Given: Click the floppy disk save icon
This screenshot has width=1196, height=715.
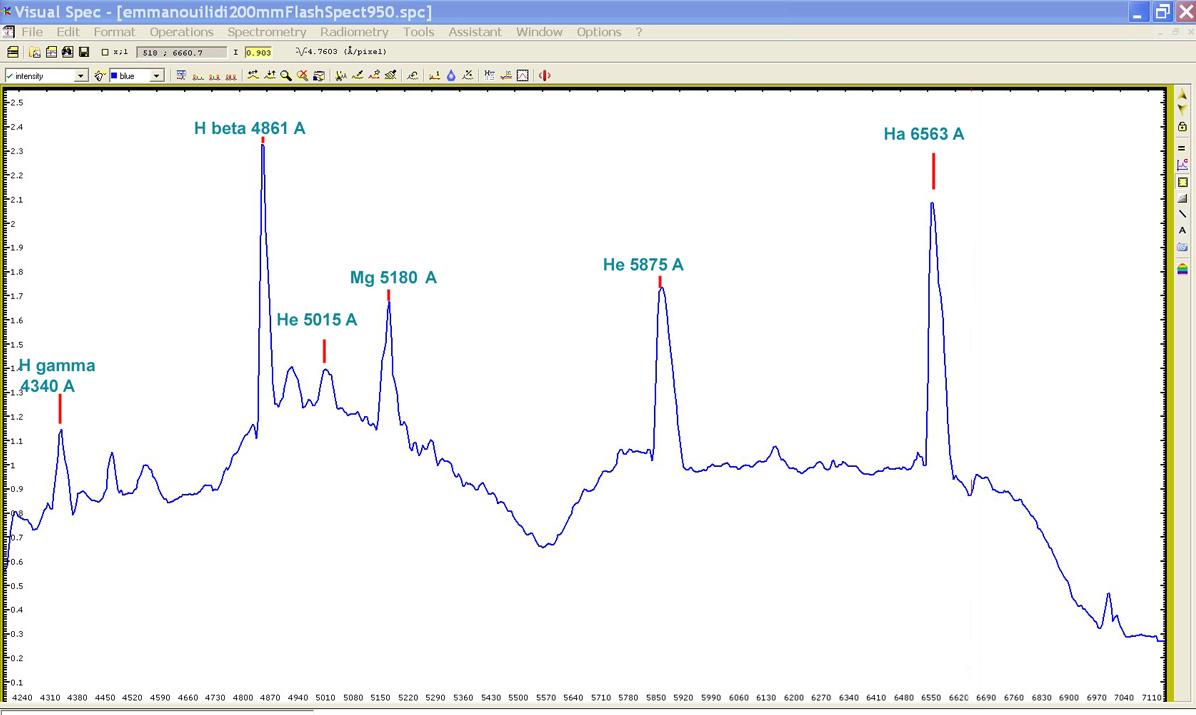Looking at the screenshot, I should [84, 52].
